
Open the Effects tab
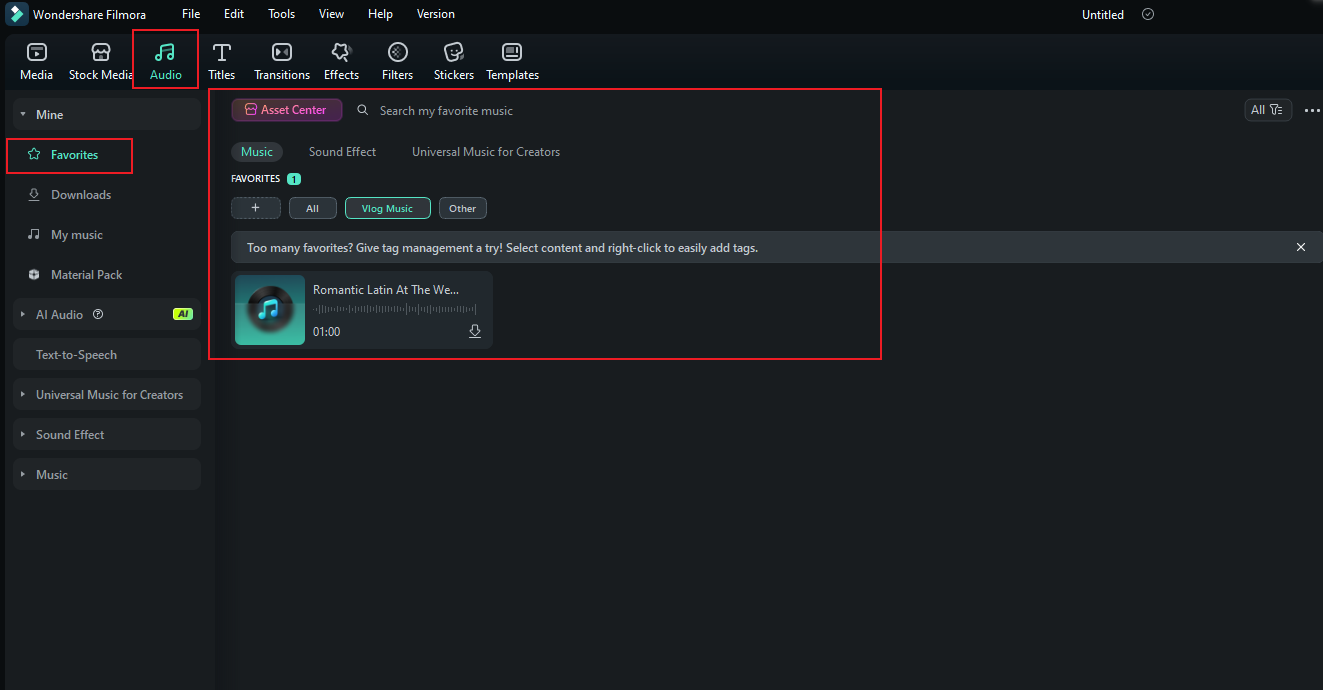[x=341, y=62]
